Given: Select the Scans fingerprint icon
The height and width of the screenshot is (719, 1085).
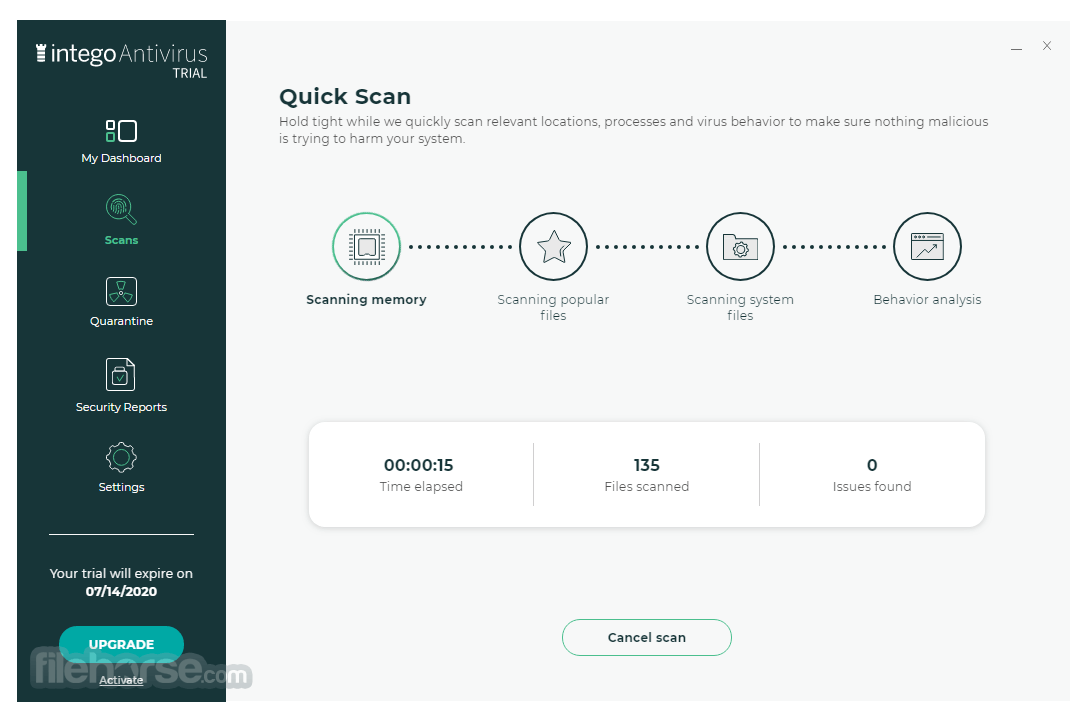Looking at the screenshot, I should click(121, 210).
